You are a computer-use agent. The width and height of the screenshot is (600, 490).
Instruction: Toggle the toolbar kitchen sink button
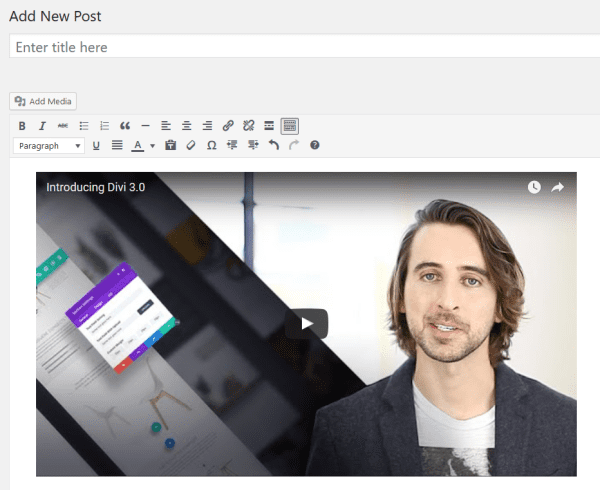click(289, 126)
